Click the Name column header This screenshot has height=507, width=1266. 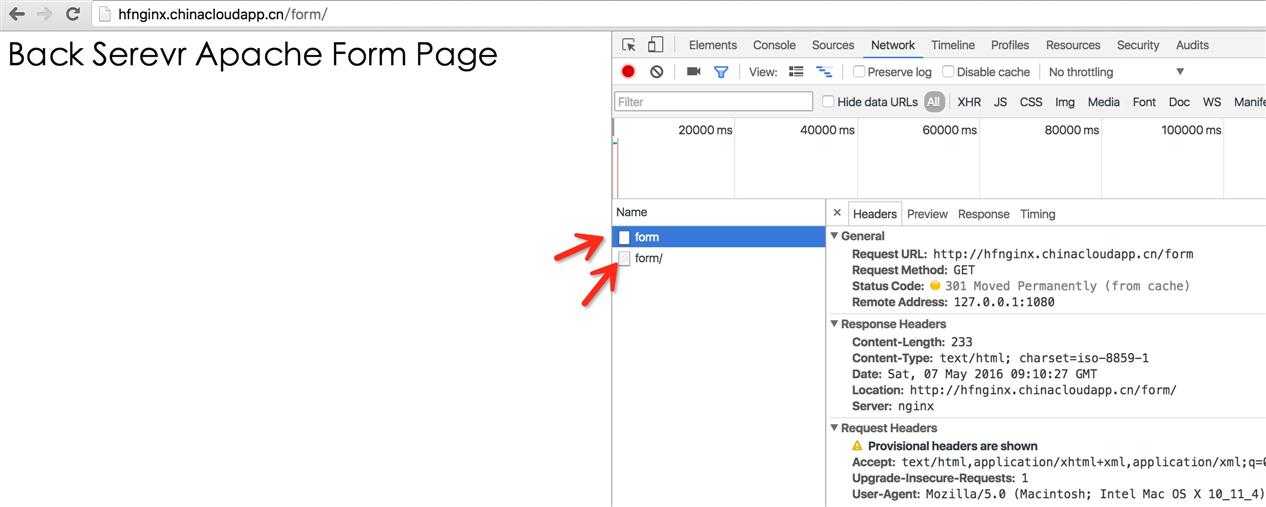pos(631,212)
